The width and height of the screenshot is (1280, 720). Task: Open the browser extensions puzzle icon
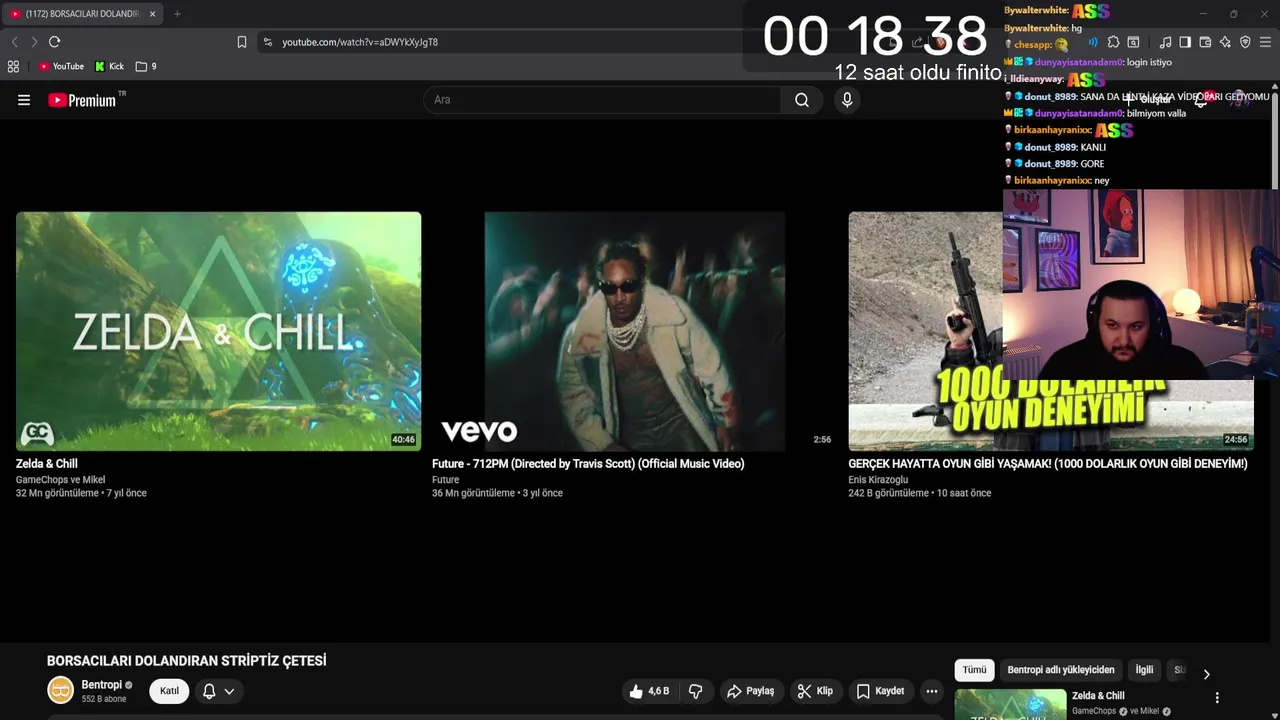click(x=1113, y=42)
